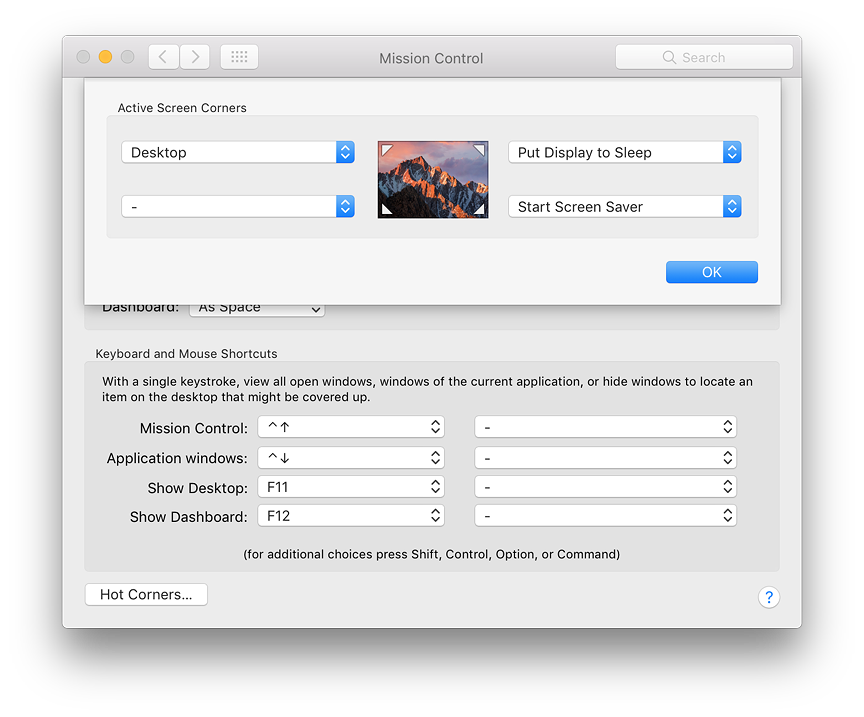Click the Active Screen Corners heading
The height and width of the screenshot is (717, 864).
tap(182, 108)
